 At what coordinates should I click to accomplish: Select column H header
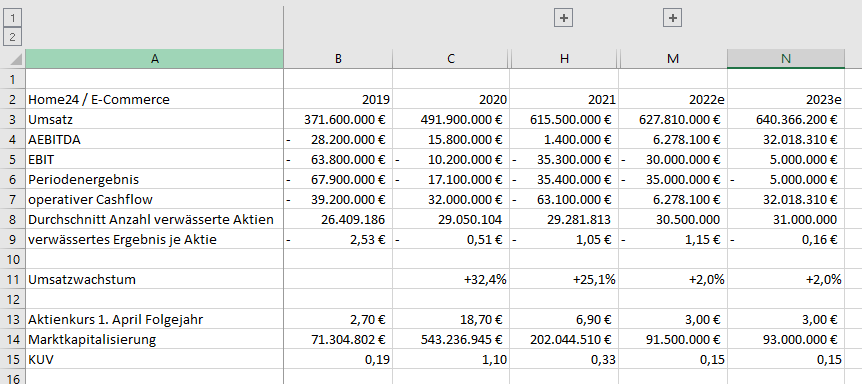coord(565,59)
